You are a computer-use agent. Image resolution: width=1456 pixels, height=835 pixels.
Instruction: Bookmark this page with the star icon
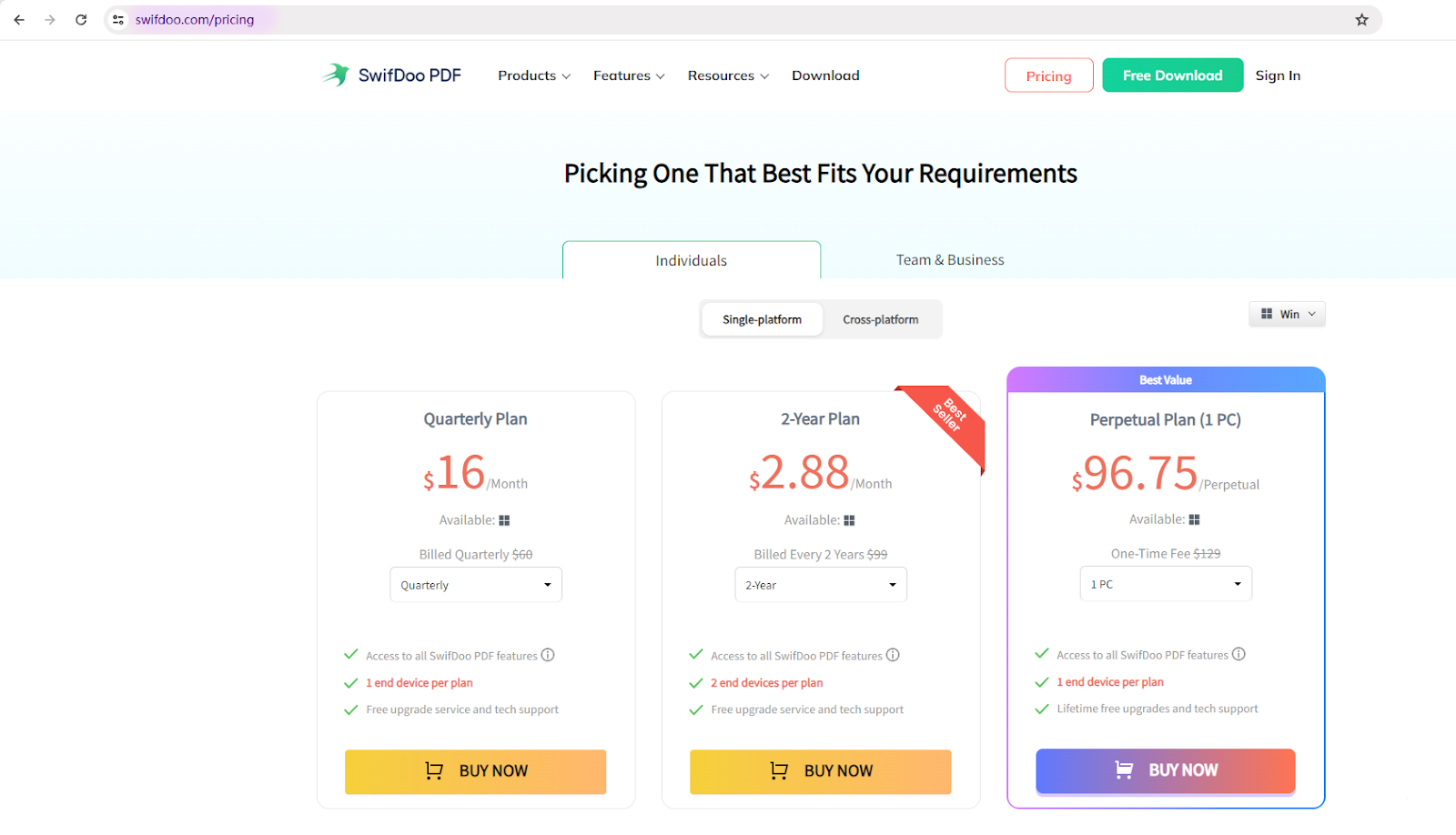click(x=1361, y=20)
